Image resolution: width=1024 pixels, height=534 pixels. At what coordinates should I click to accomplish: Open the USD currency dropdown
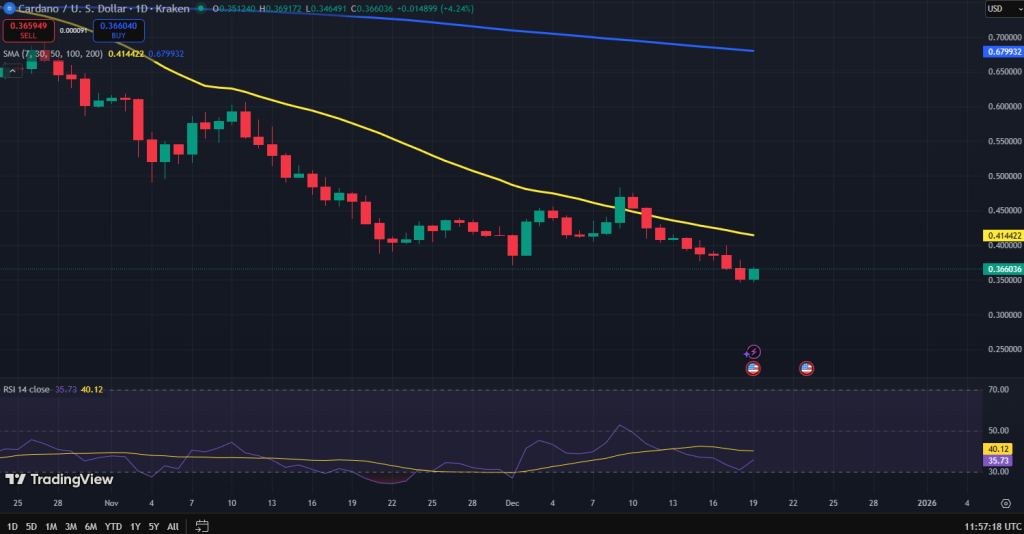pos(1004,8)
